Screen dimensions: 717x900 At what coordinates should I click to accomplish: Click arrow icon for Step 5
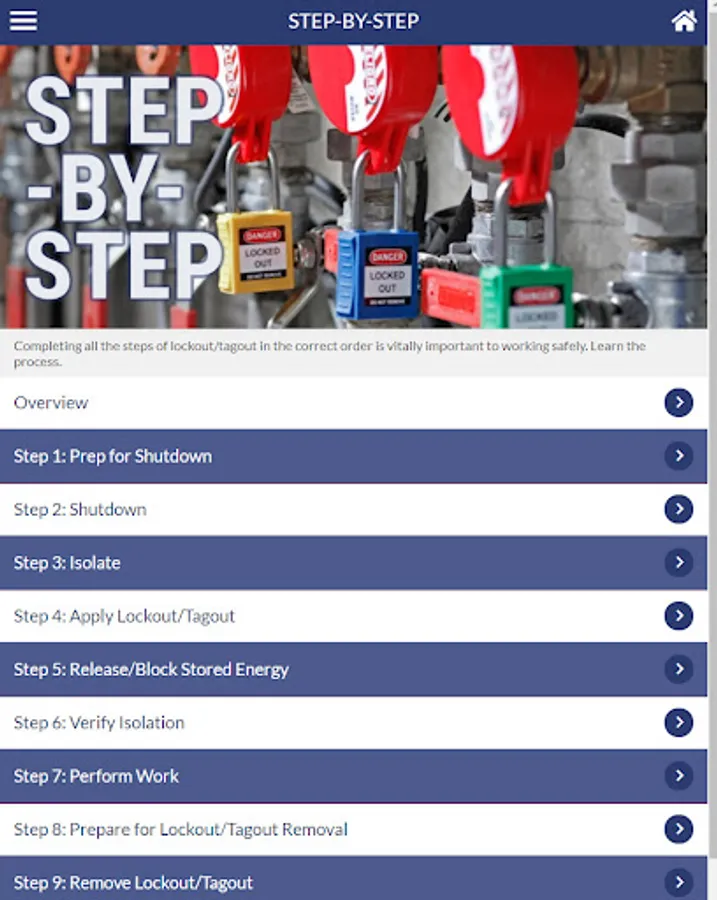[x=679, y=669]
